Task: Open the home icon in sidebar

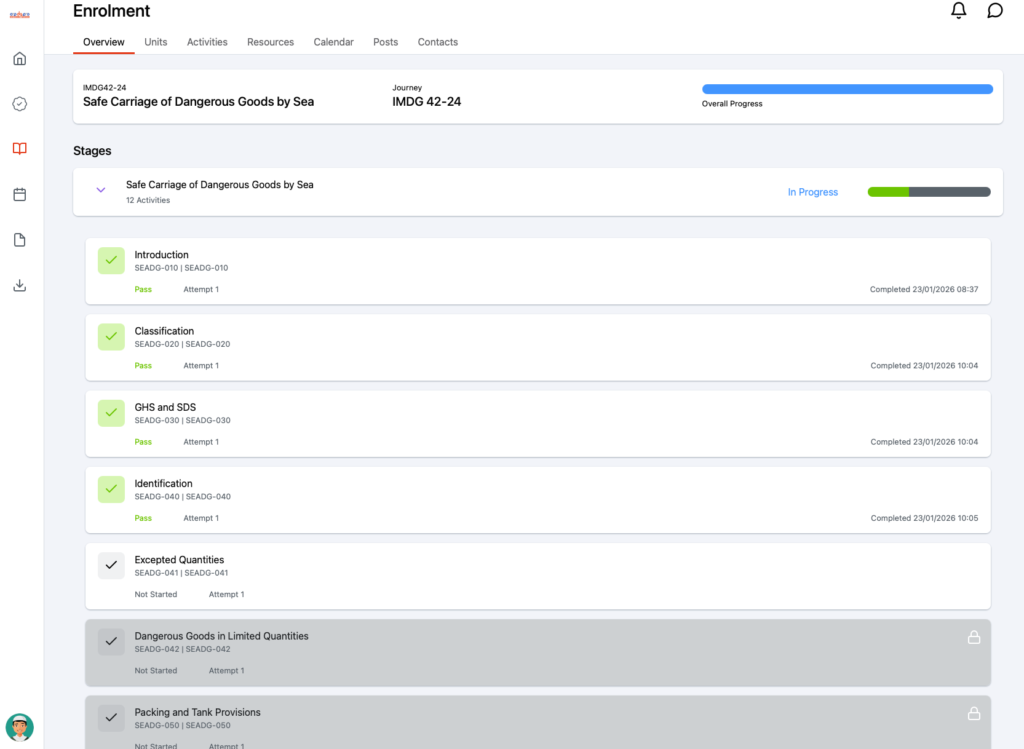Action: click(x=19, y=58)
